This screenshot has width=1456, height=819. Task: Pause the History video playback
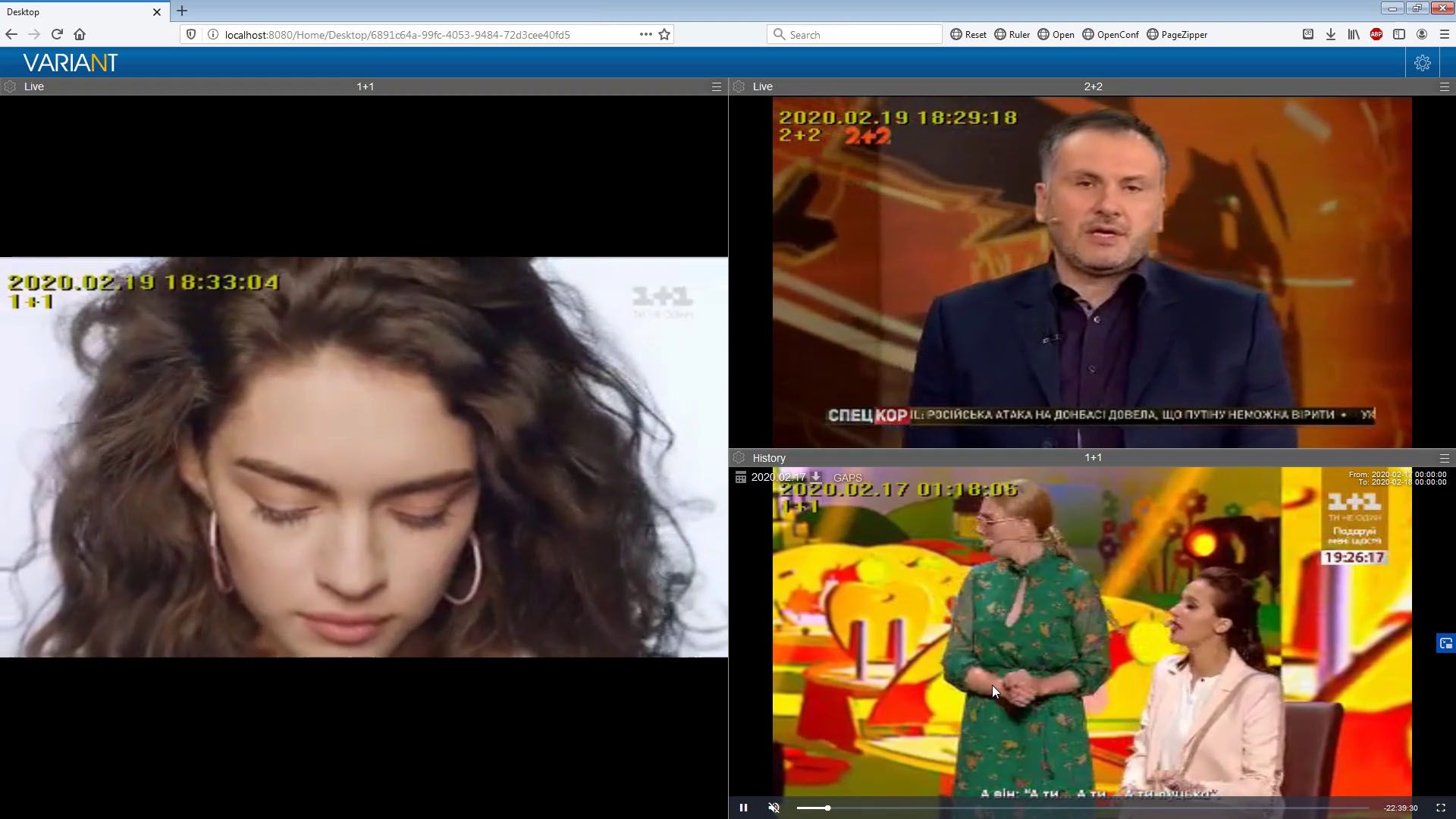tap(743, 808)
